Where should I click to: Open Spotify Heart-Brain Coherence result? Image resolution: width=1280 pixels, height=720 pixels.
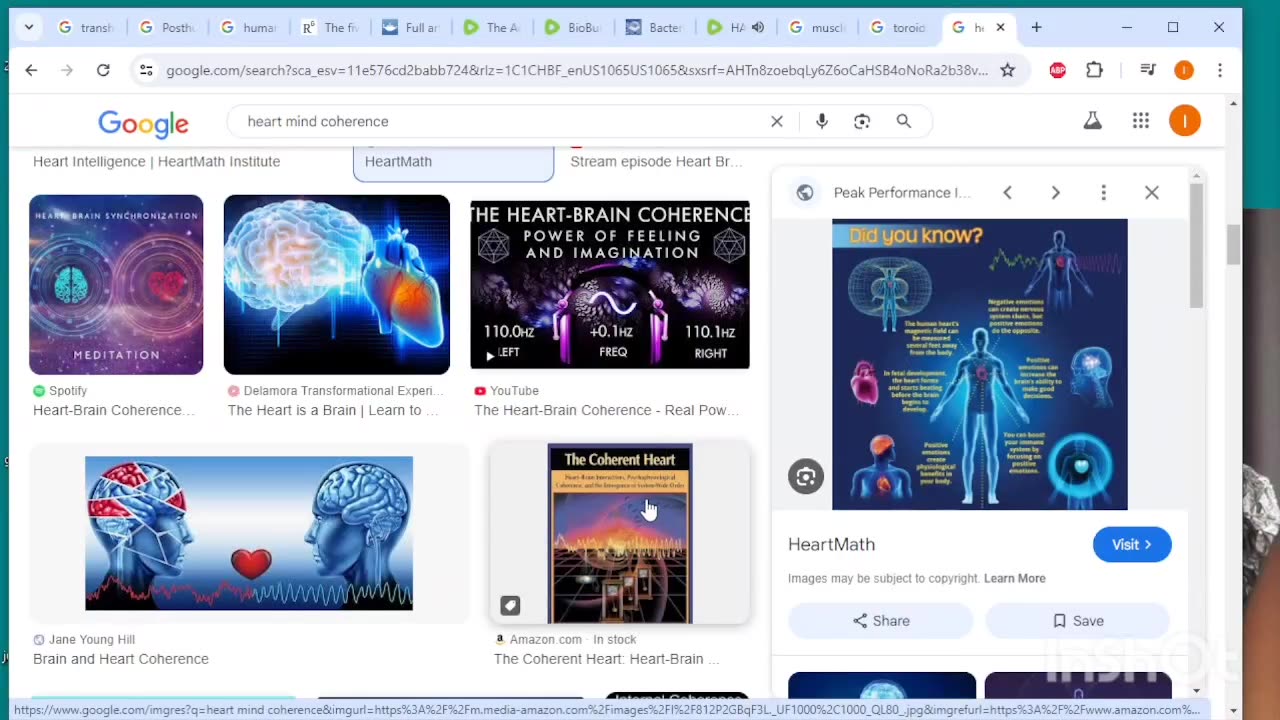(x=114, y=410)
